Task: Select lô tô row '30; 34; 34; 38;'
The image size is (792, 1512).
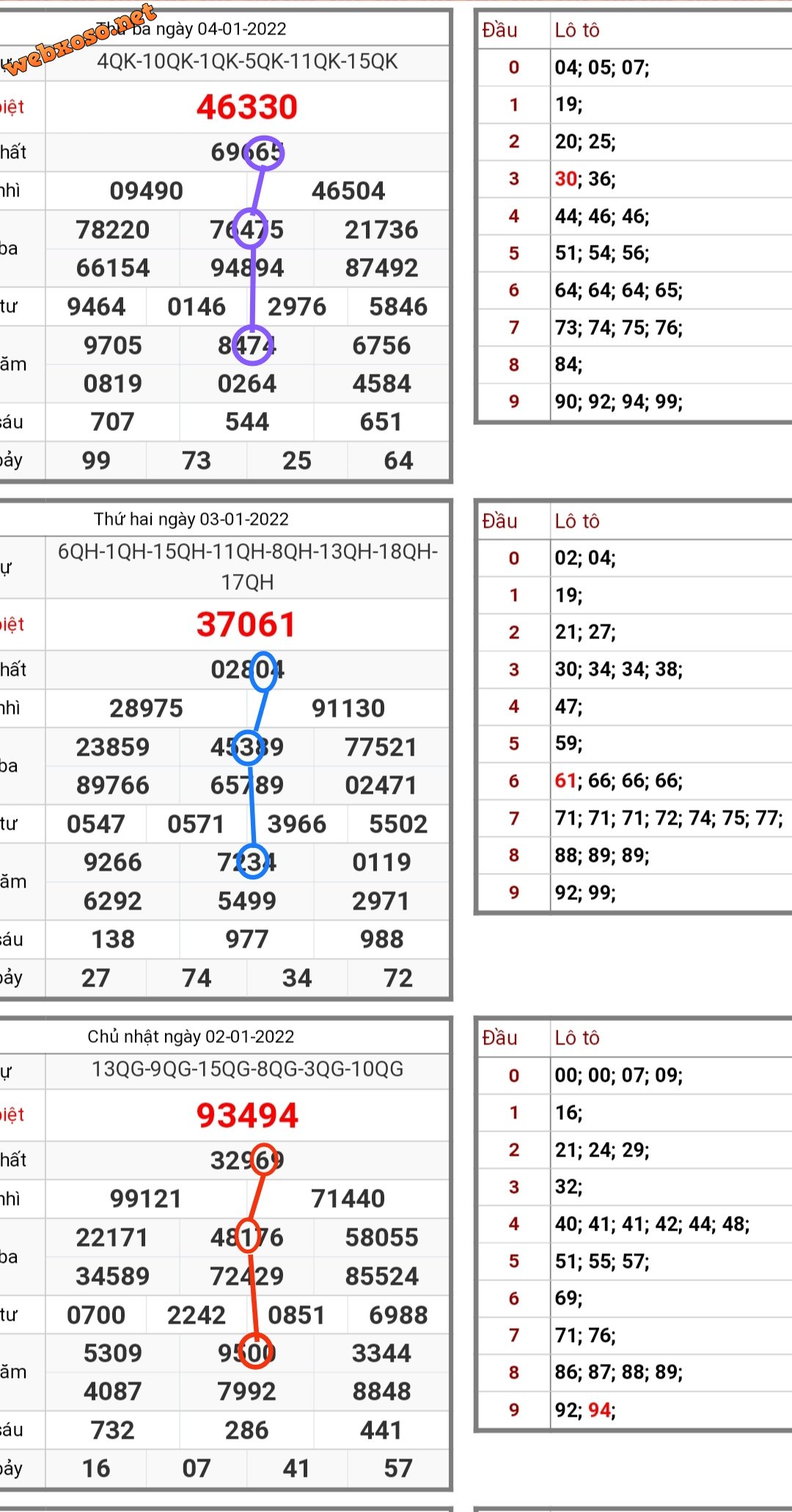Action: tap(618, 670)
